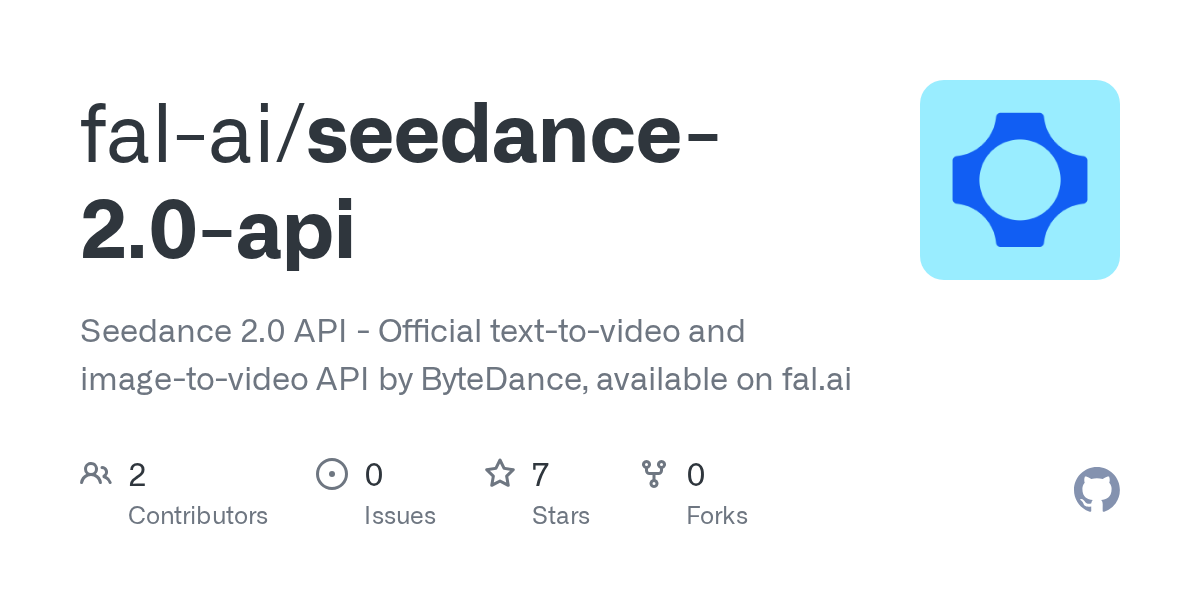
Task: Click the Issues circle-dot icon
Action: pyautogui.click(x=331, y=474)
